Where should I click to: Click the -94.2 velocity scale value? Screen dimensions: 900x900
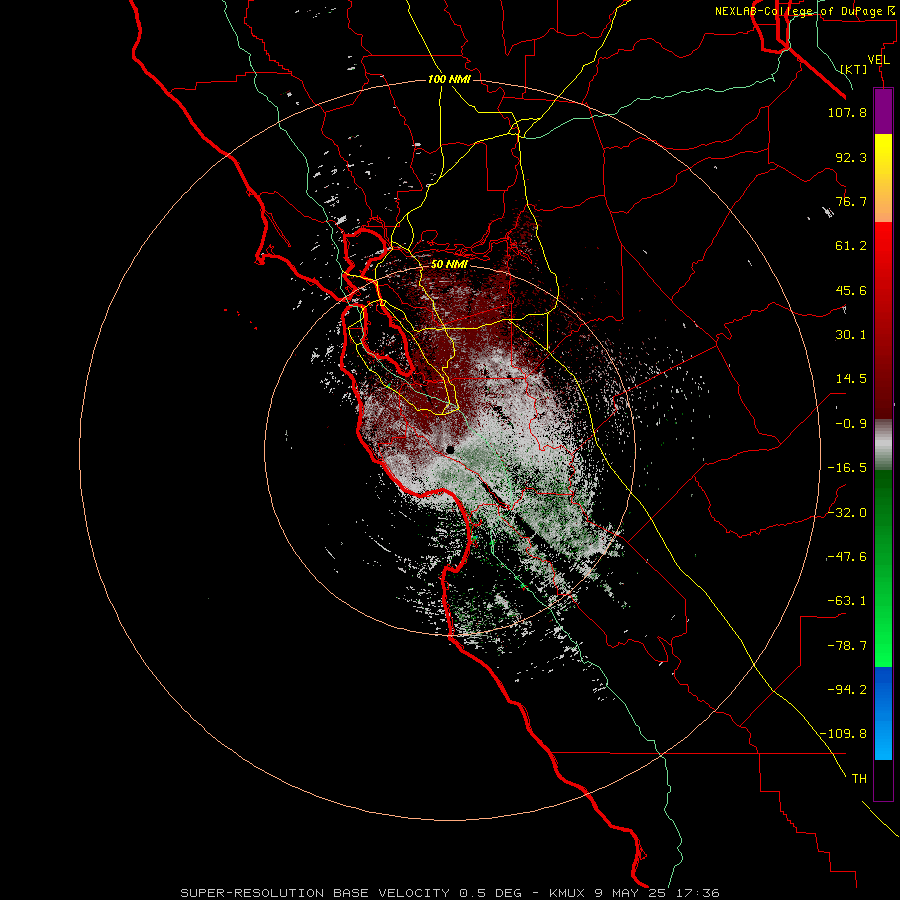pos(847,690)
